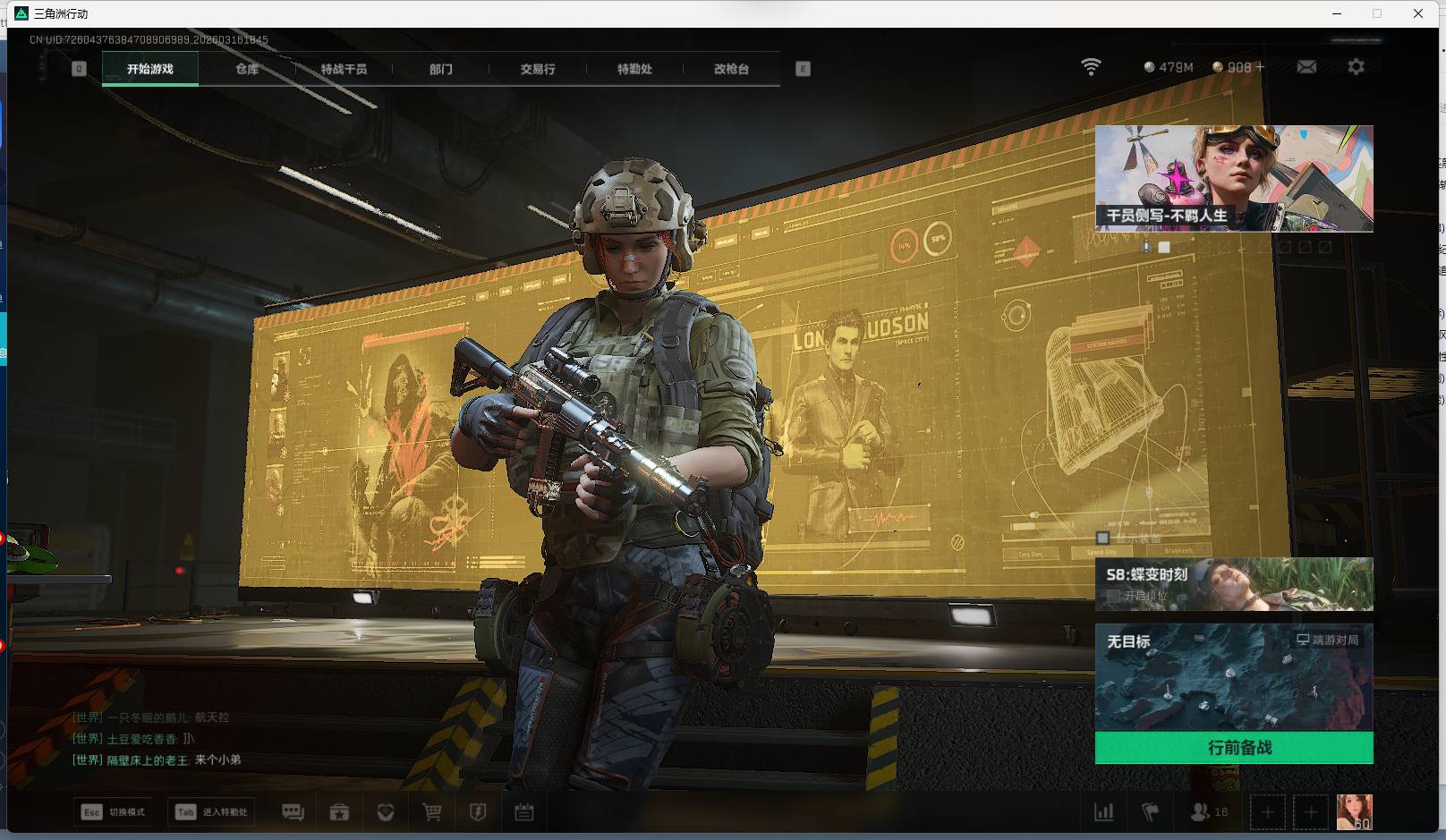Open the 干员侧写-不羁人生 banner thumbnail
This screenshot has width=1446, height=840.
1234,178
